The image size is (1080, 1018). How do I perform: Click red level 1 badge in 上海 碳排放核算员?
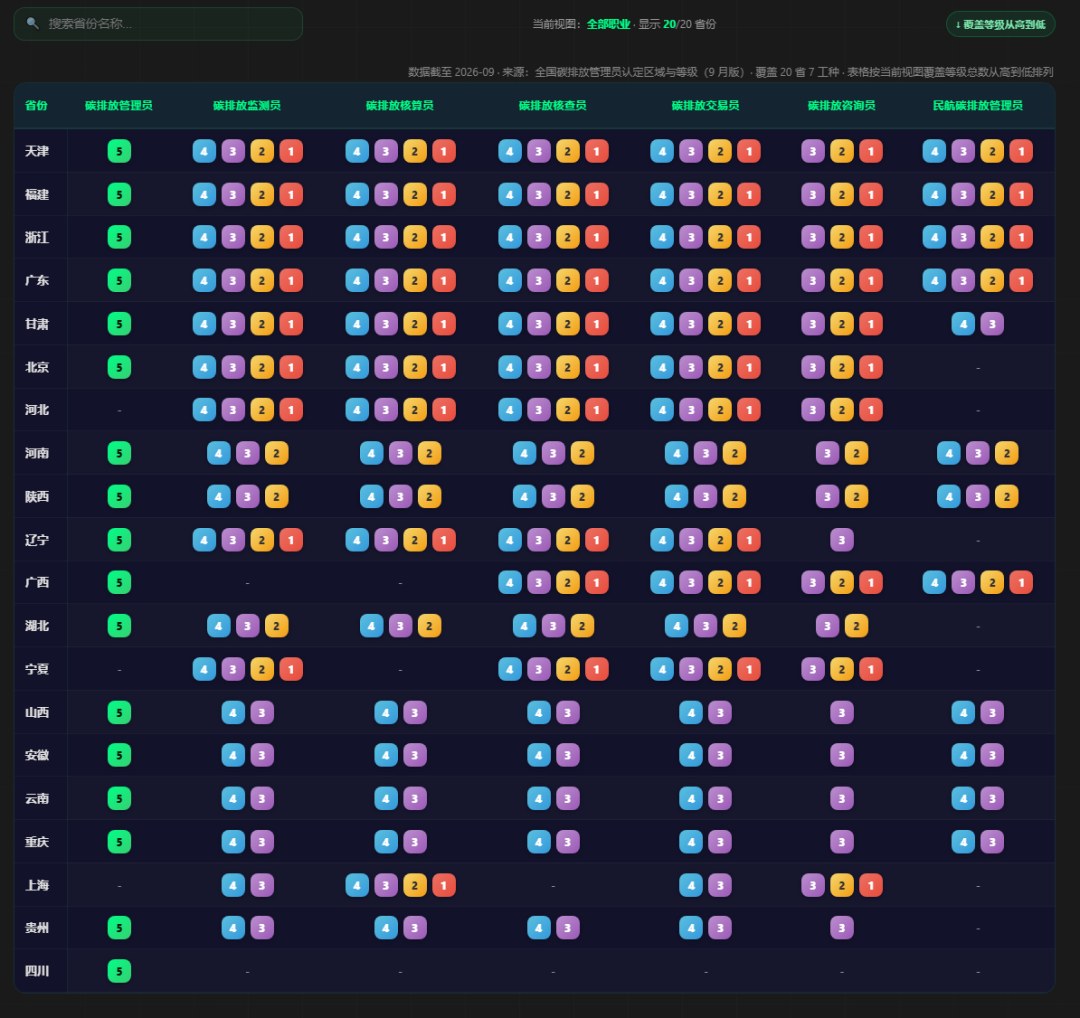444,885
